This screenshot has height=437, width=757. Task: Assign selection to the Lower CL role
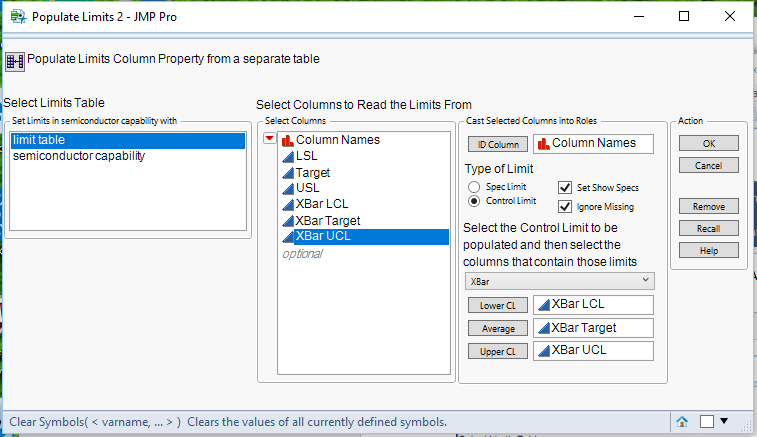[496, 305]
